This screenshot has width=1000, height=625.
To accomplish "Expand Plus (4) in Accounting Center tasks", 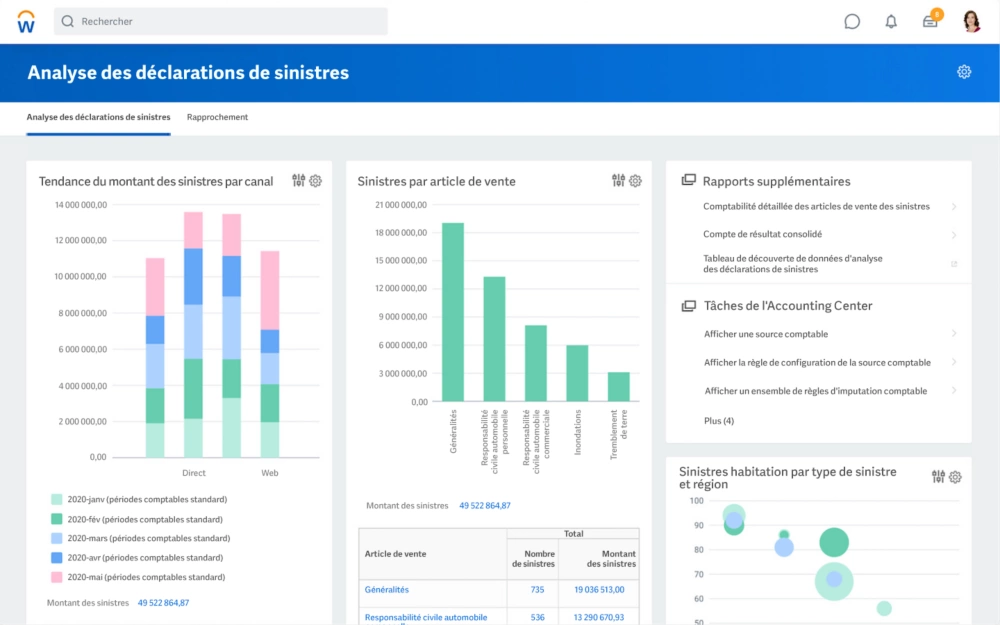I will click(719, 421).
